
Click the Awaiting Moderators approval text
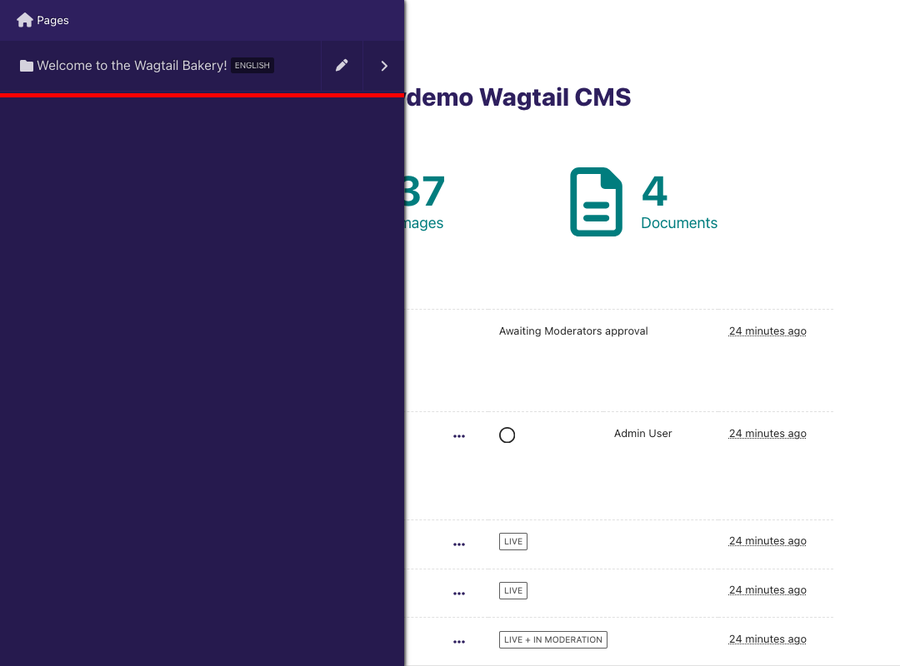tap(573, 331)
